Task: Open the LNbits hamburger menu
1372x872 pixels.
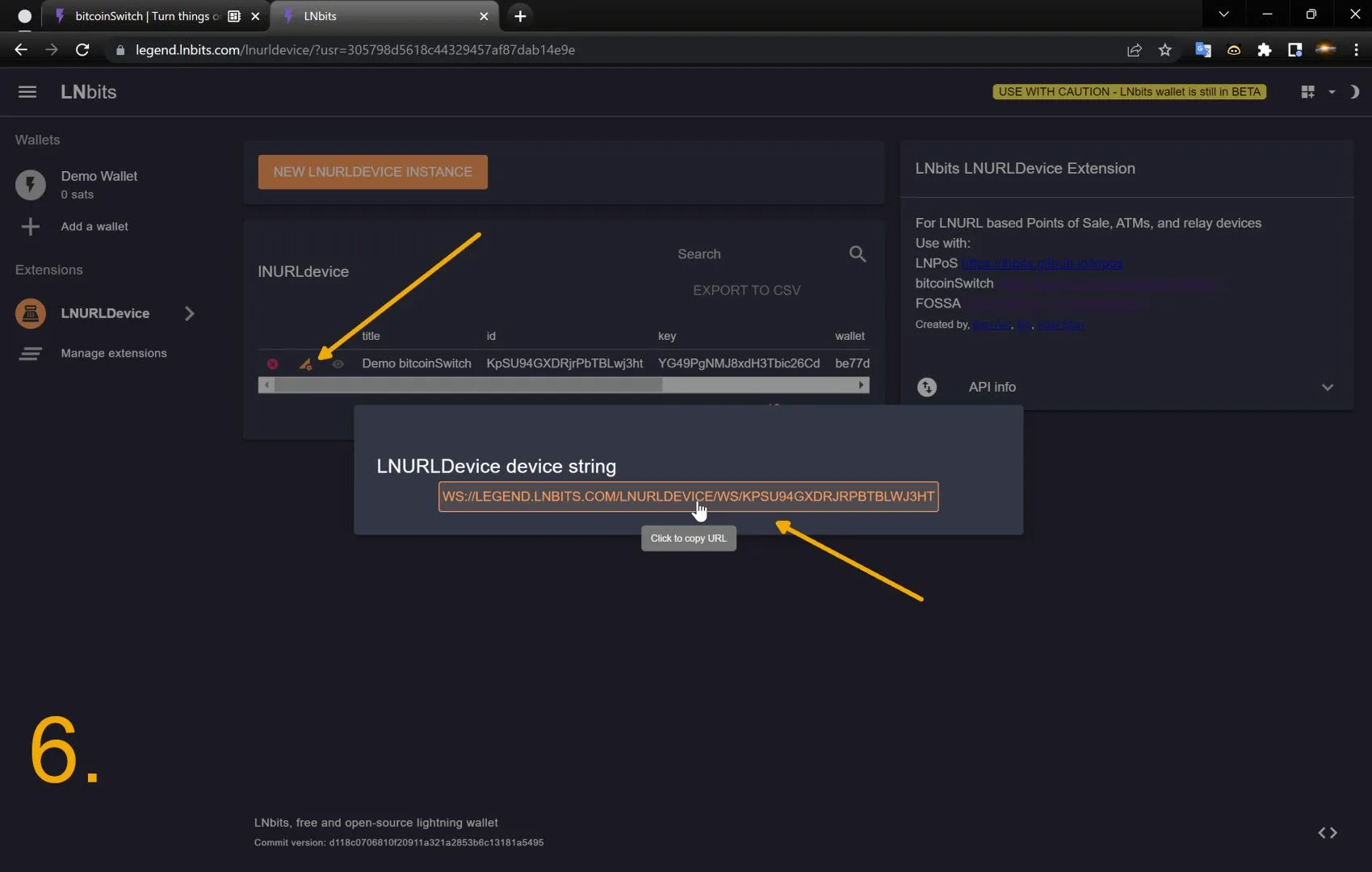Action: coord(27,92)
